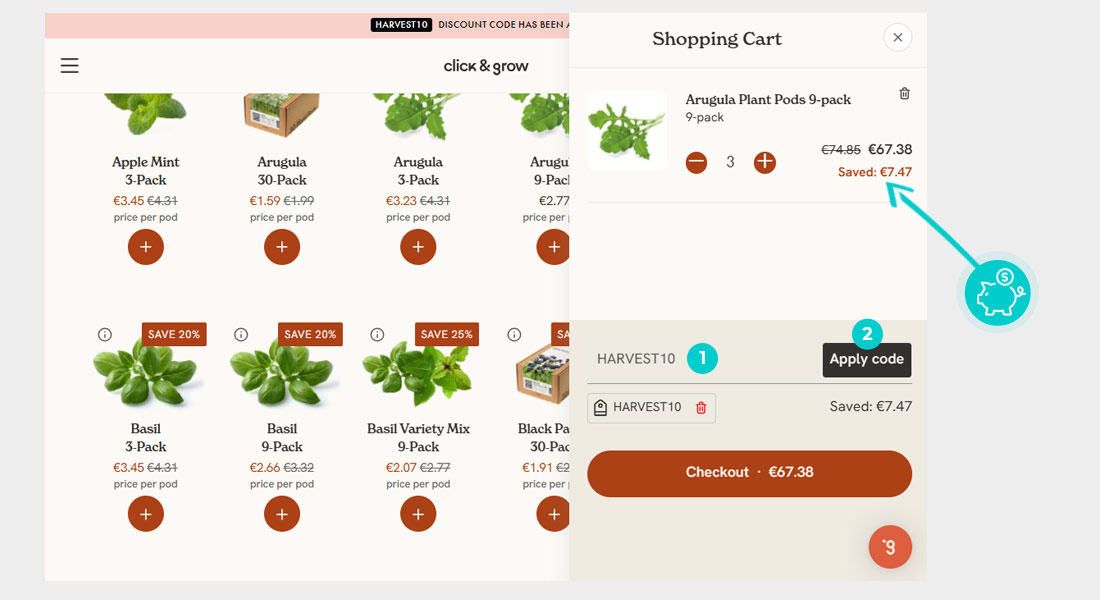Increase Arugula 9-pack quantity

point(765,163)
